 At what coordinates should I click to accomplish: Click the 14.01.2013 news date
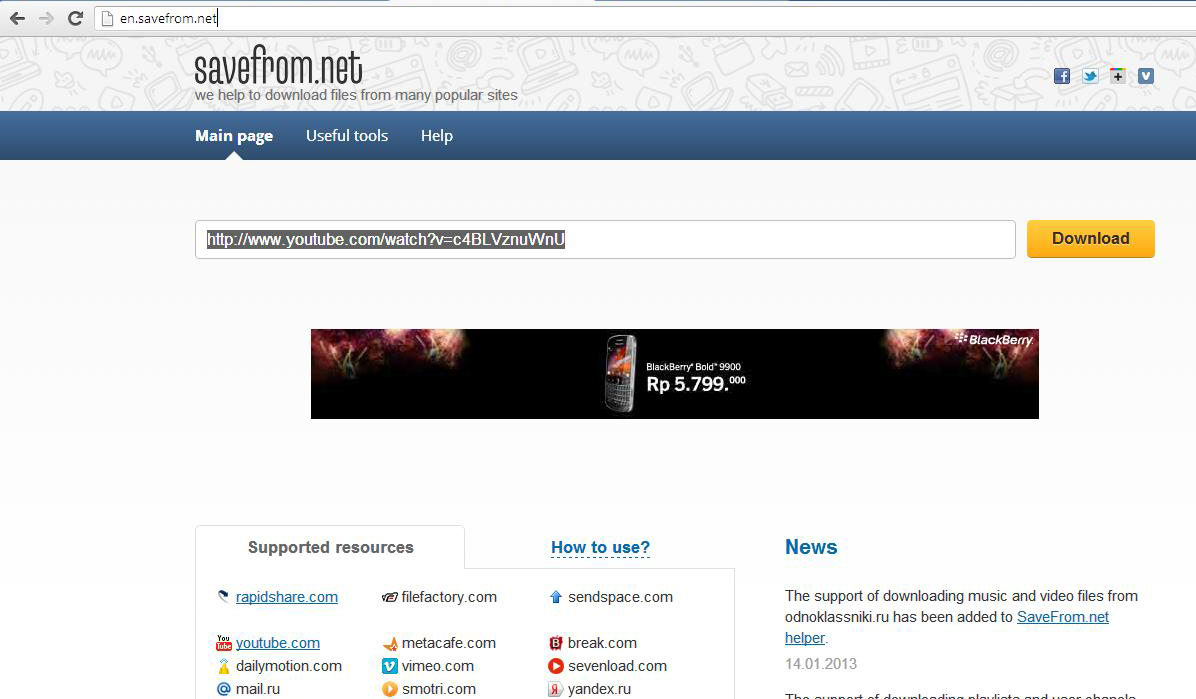tap(821, 664)
